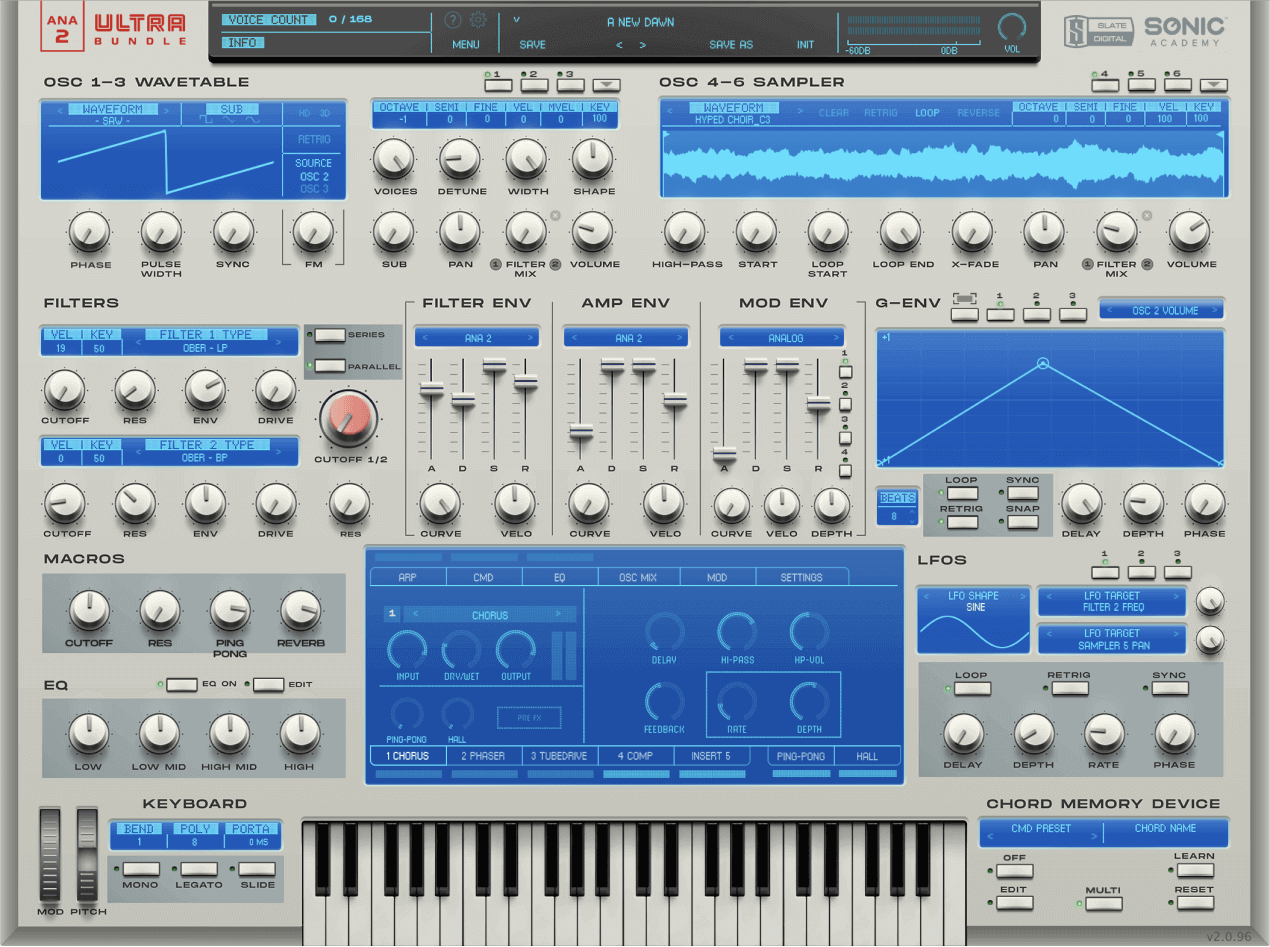Select next chorus effect with right arrow
The height and width of the screenshot is (947, 1270).
tap(558, 615)
